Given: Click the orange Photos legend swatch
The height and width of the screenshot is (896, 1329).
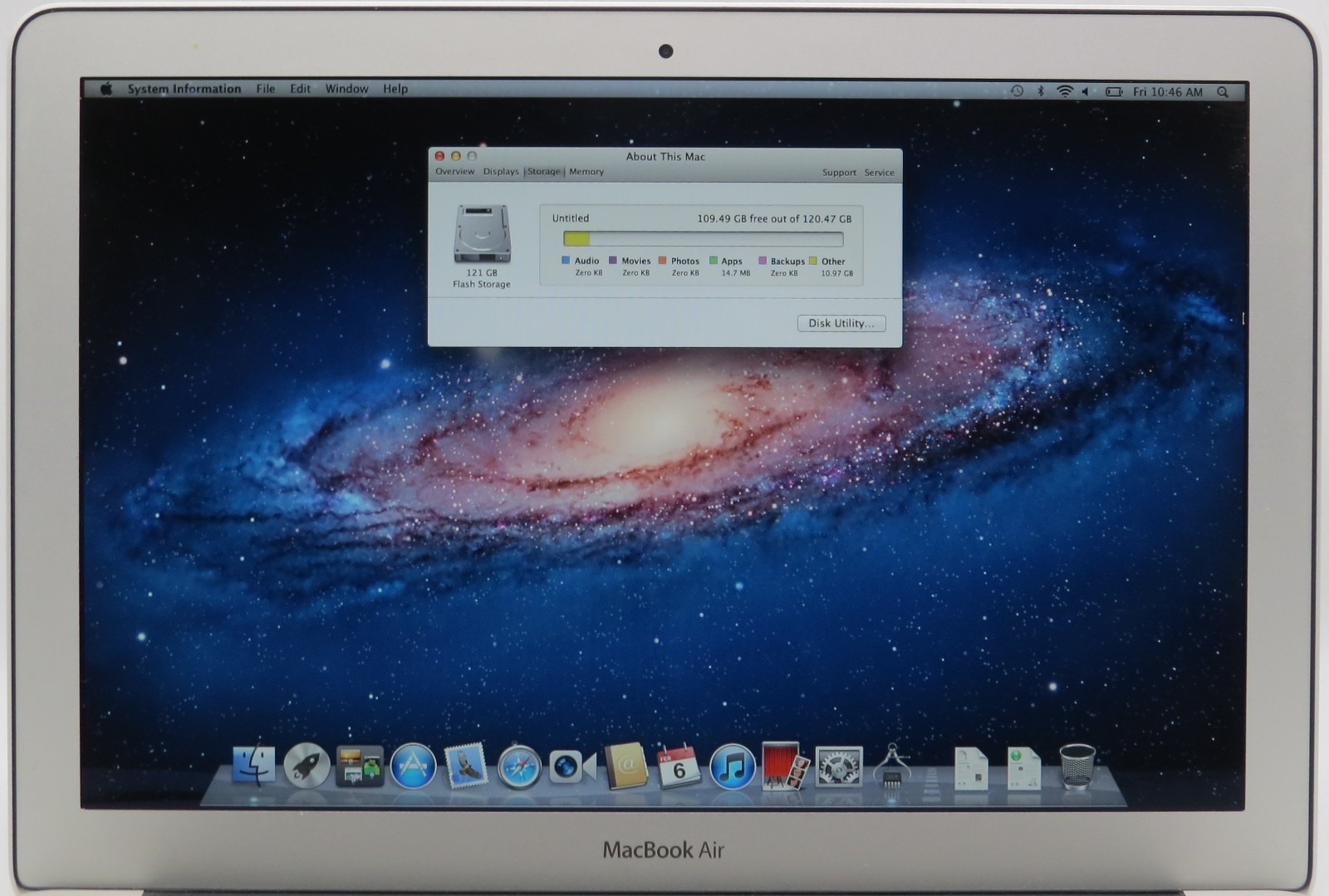Looking at the screenshot, I should pyautogui.click(x=662, y=261).
